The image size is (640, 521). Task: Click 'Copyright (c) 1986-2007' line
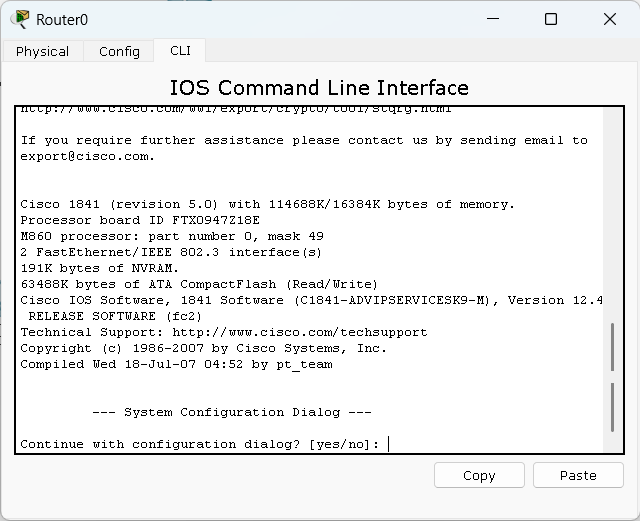[203, 348]
